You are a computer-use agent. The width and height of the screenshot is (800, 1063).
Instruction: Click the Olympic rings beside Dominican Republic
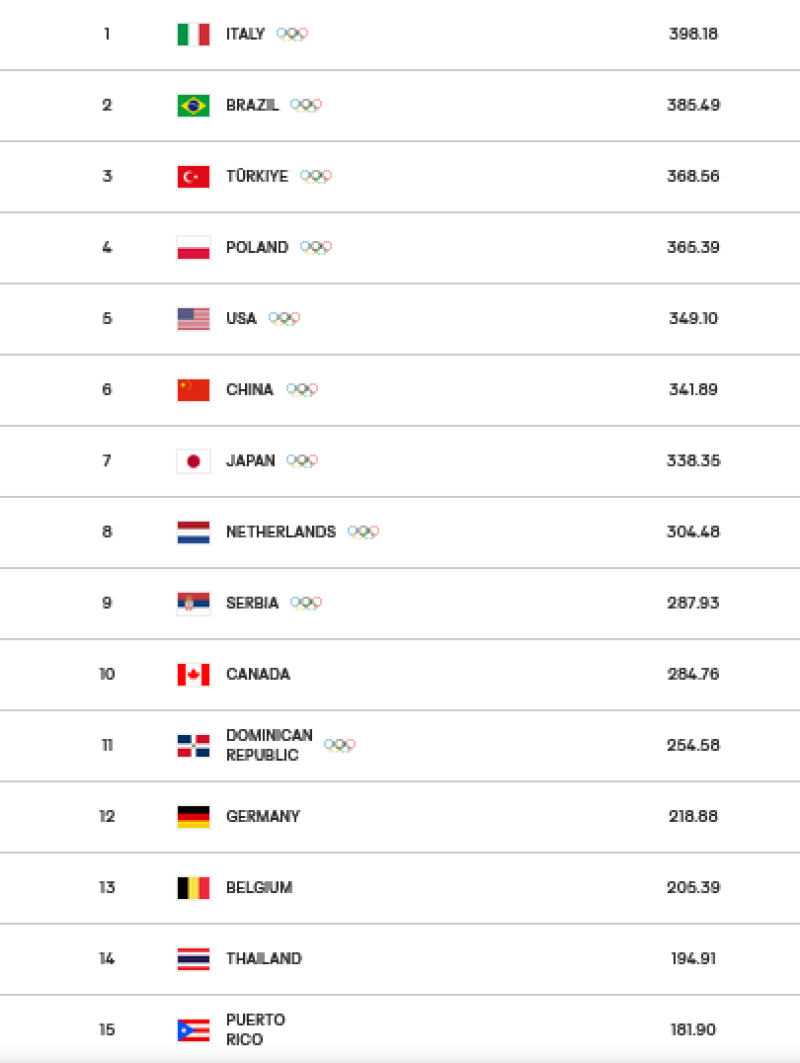click(340, 746)
